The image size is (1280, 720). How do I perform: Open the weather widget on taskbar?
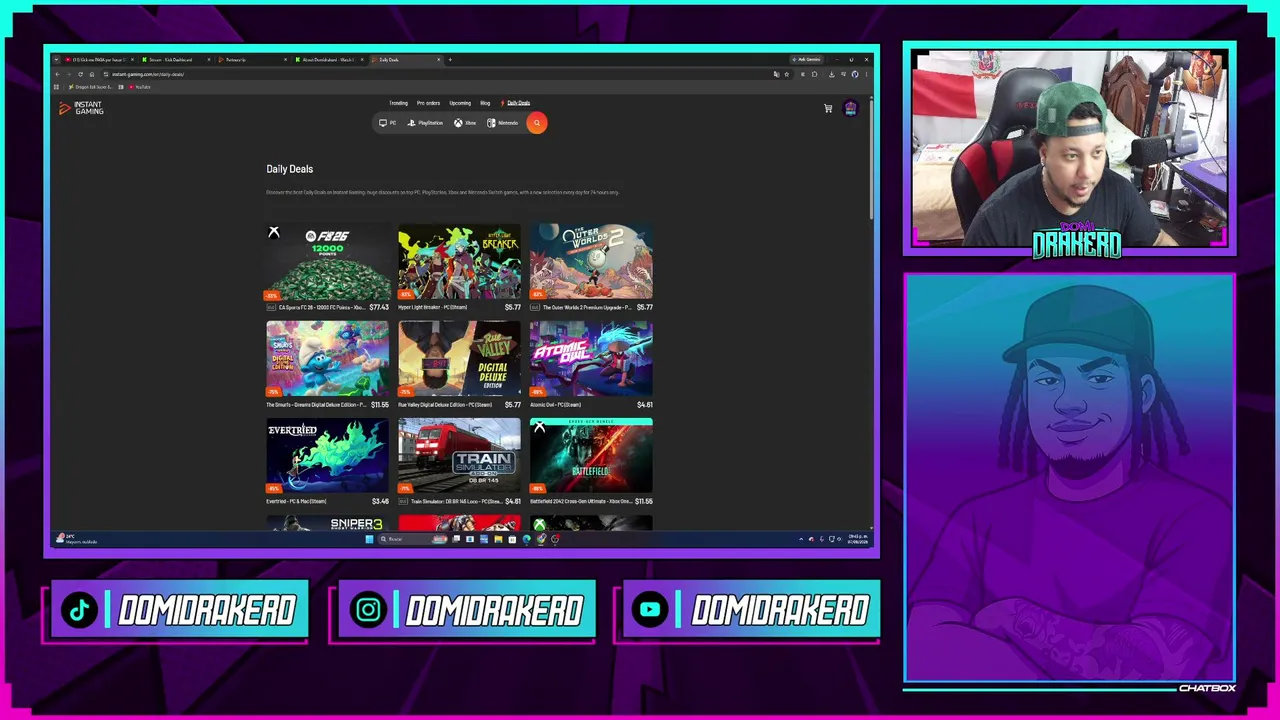pos(76,540)
